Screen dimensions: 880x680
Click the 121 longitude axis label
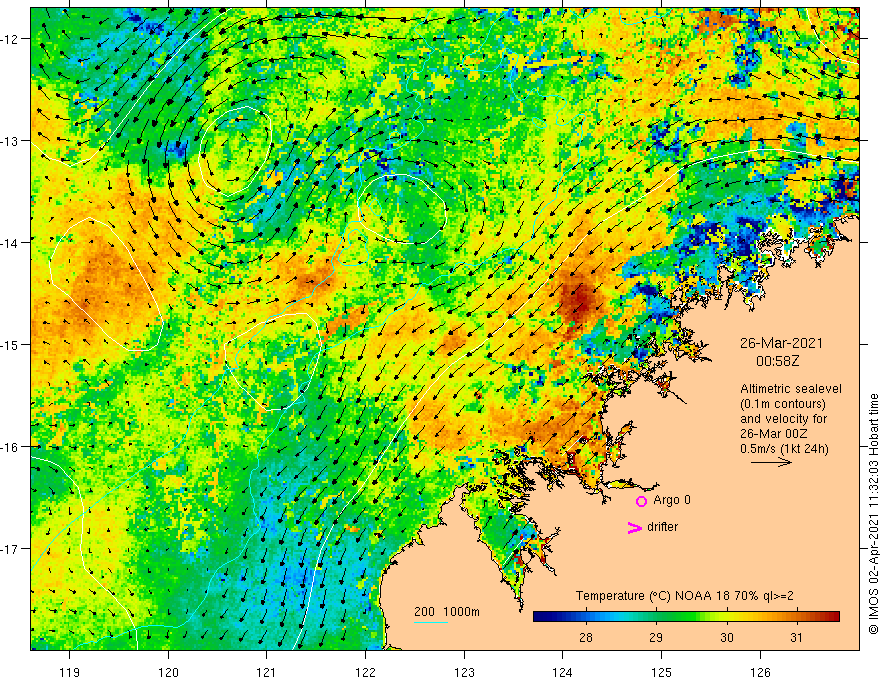point(267,672)
